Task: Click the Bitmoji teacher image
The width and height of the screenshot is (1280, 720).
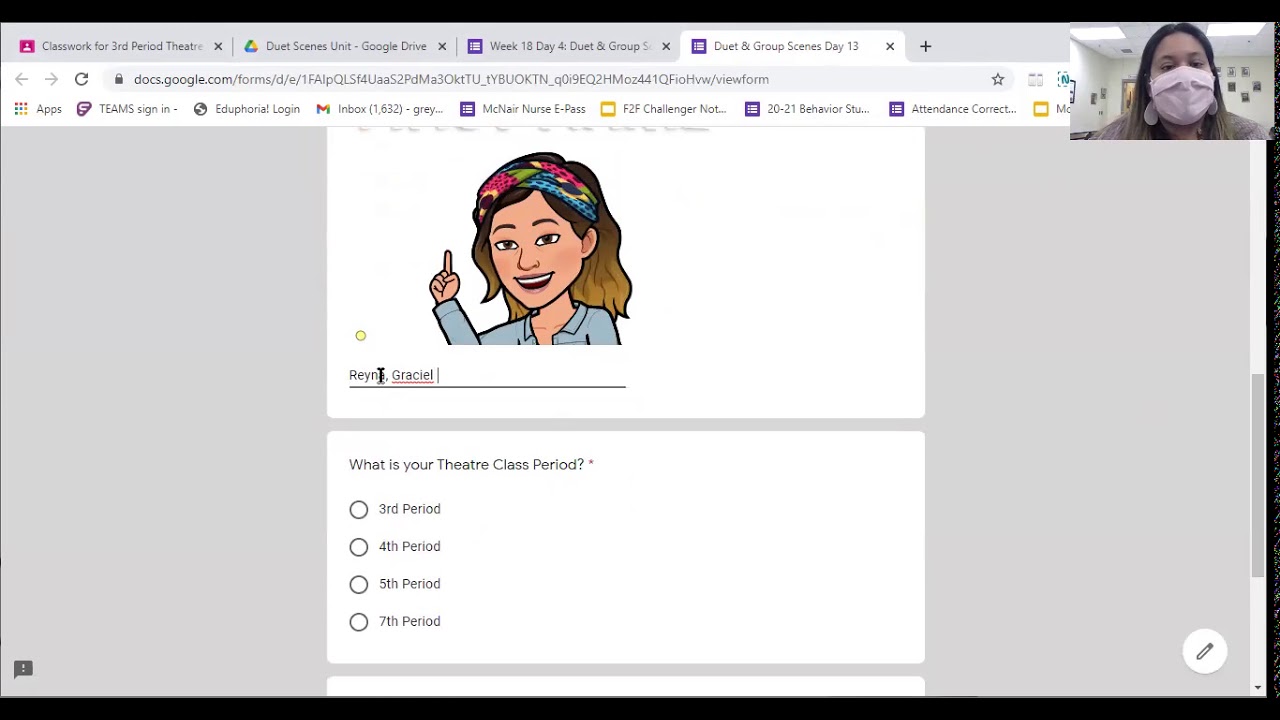Action: (531, 248)
